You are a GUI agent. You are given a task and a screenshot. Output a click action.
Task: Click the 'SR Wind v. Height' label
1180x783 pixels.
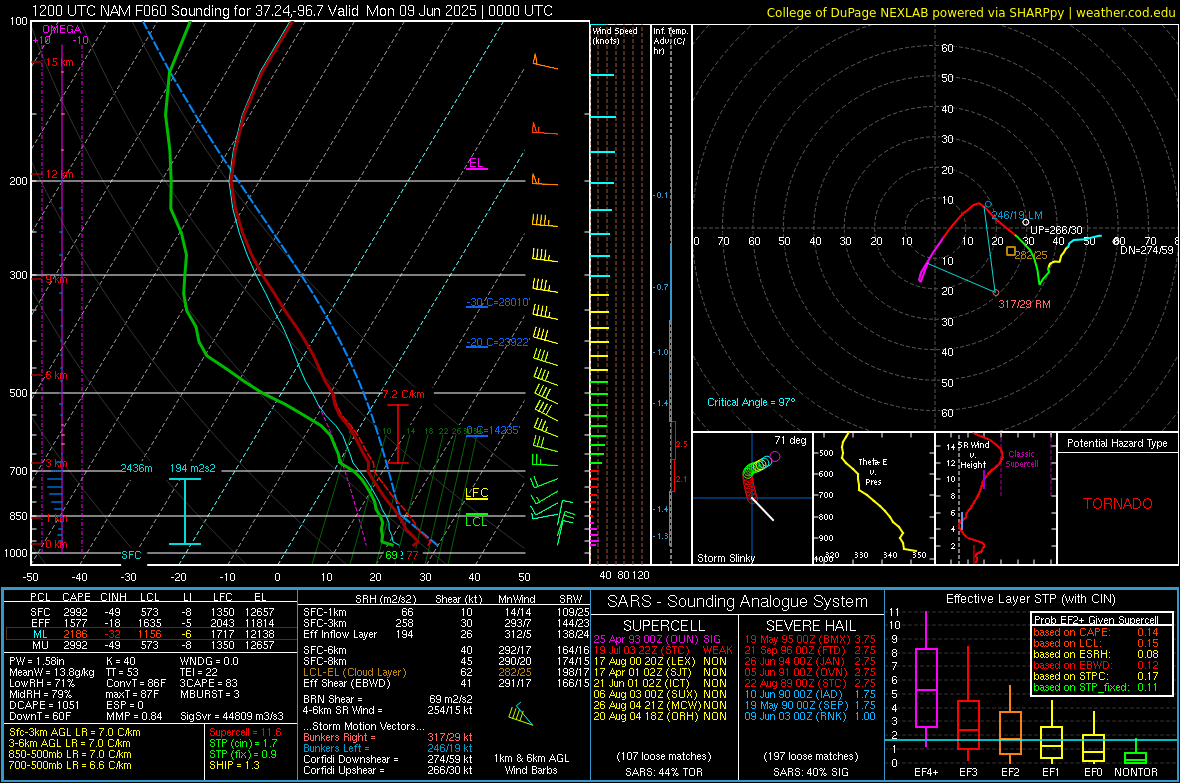click(x=973, y=455)
